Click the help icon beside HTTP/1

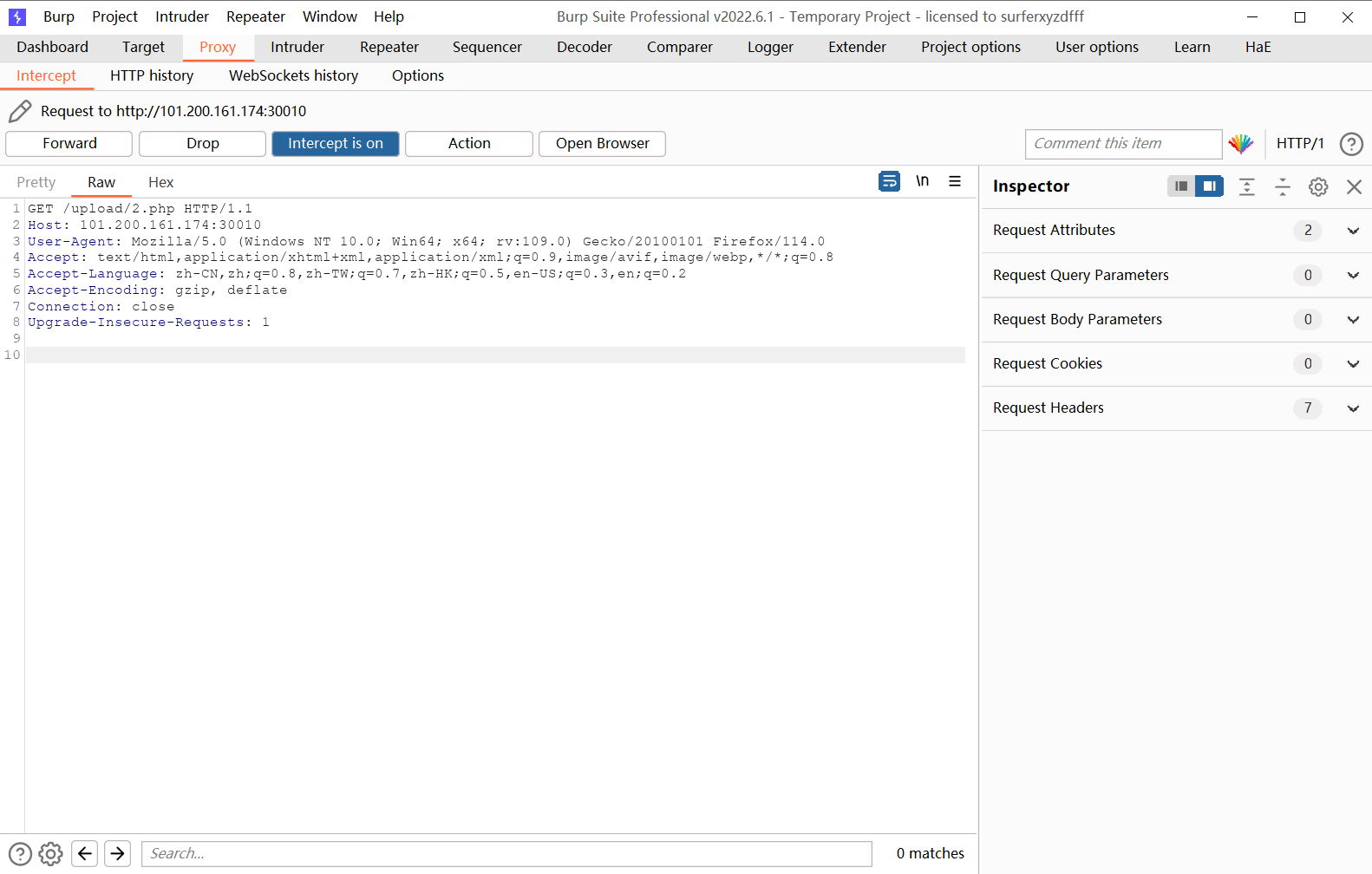[x=1351, y=144]
